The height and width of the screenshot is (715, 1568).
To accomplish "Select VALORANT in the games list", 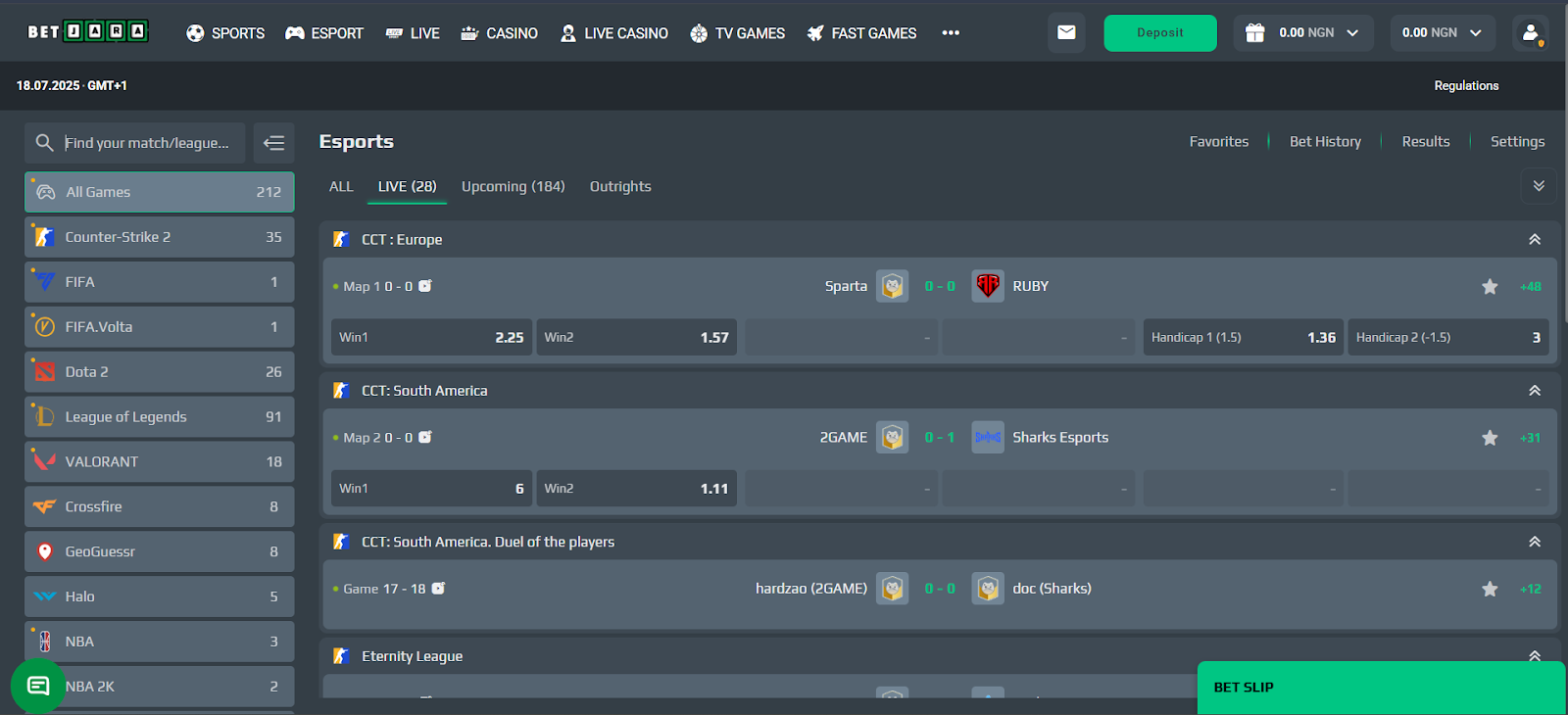I will pyautogui.click(x=160, y=461).
